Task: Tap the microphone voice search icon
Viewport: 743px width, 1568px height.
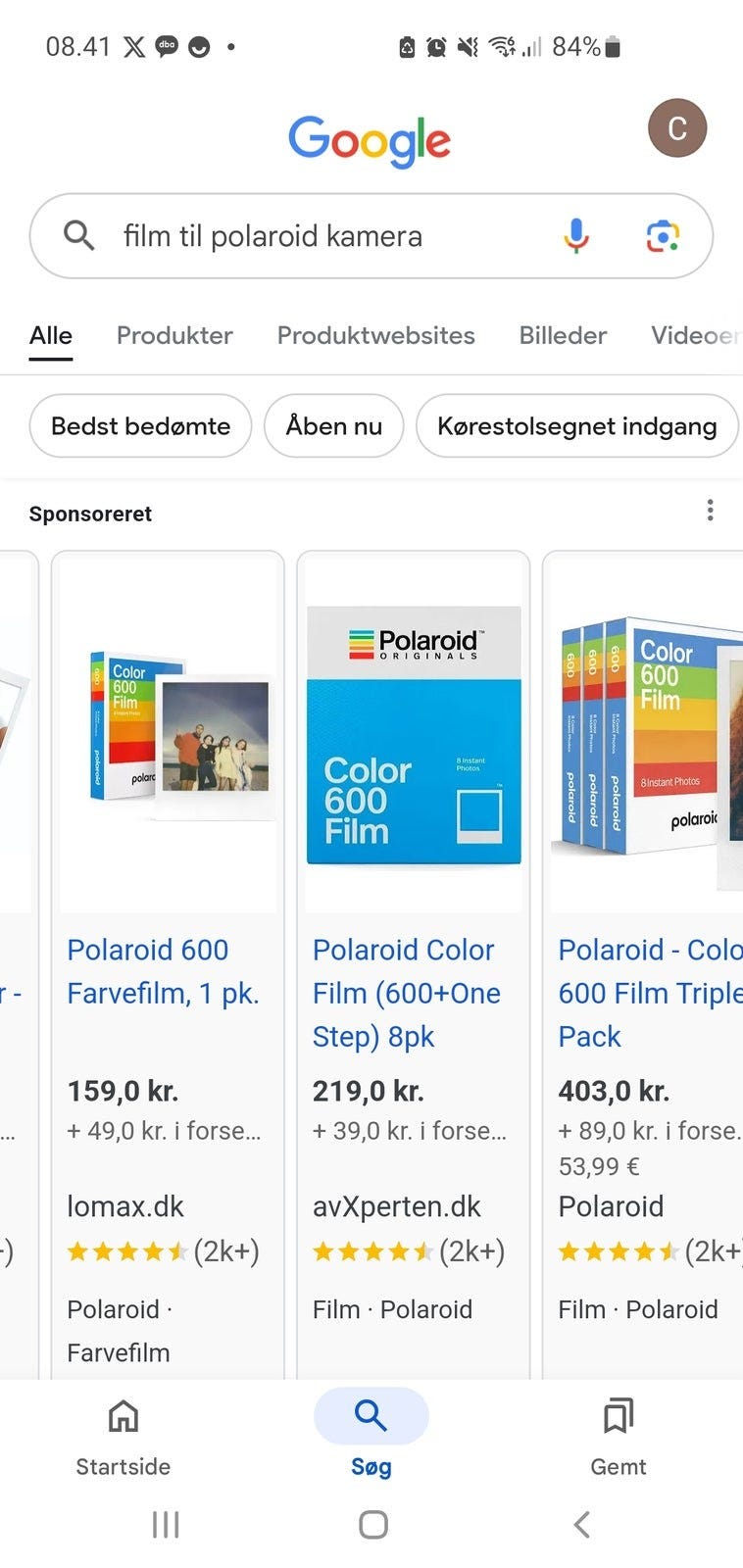Action: 576,236
